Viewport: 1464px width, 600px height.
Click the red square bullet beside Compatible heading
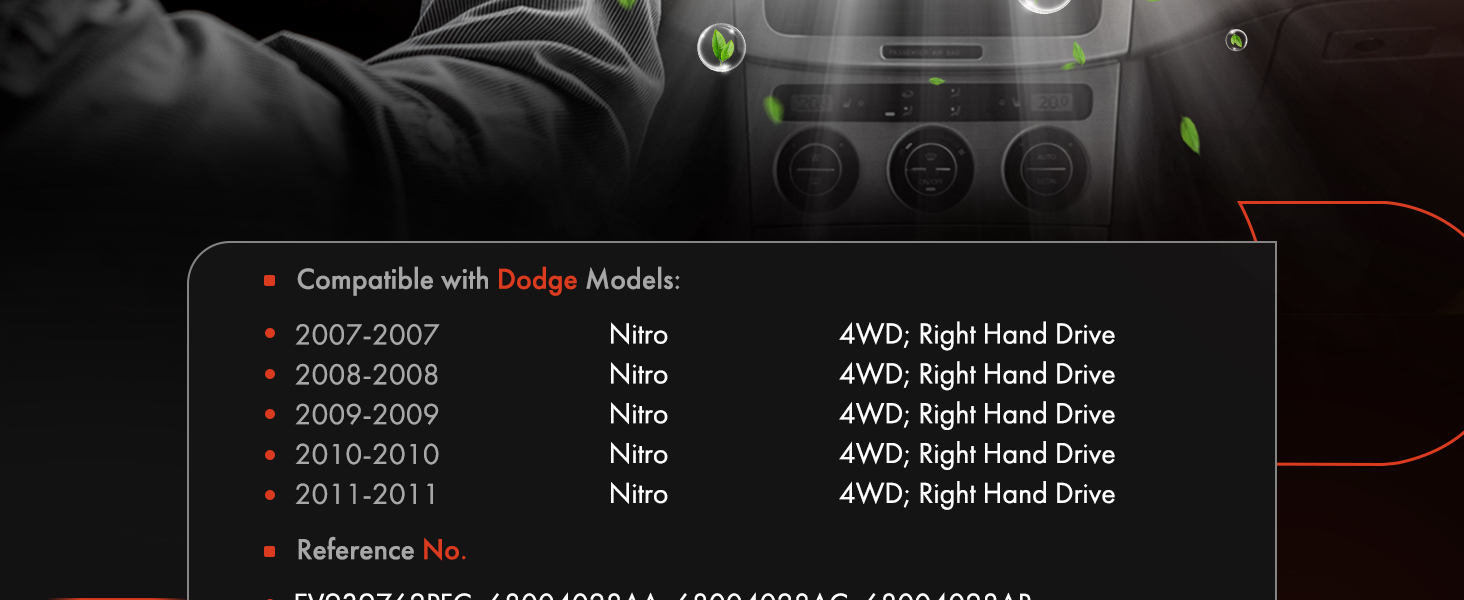270,281
